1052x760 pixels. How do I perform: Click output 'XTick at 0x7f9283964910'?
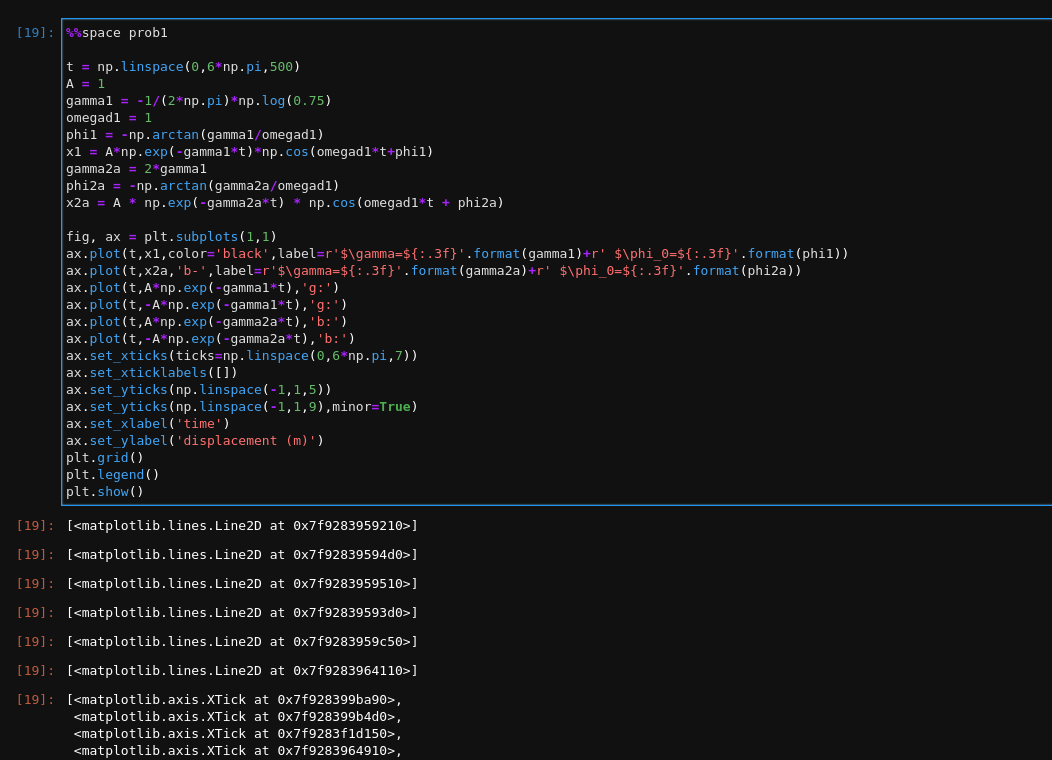pos(238,751)
